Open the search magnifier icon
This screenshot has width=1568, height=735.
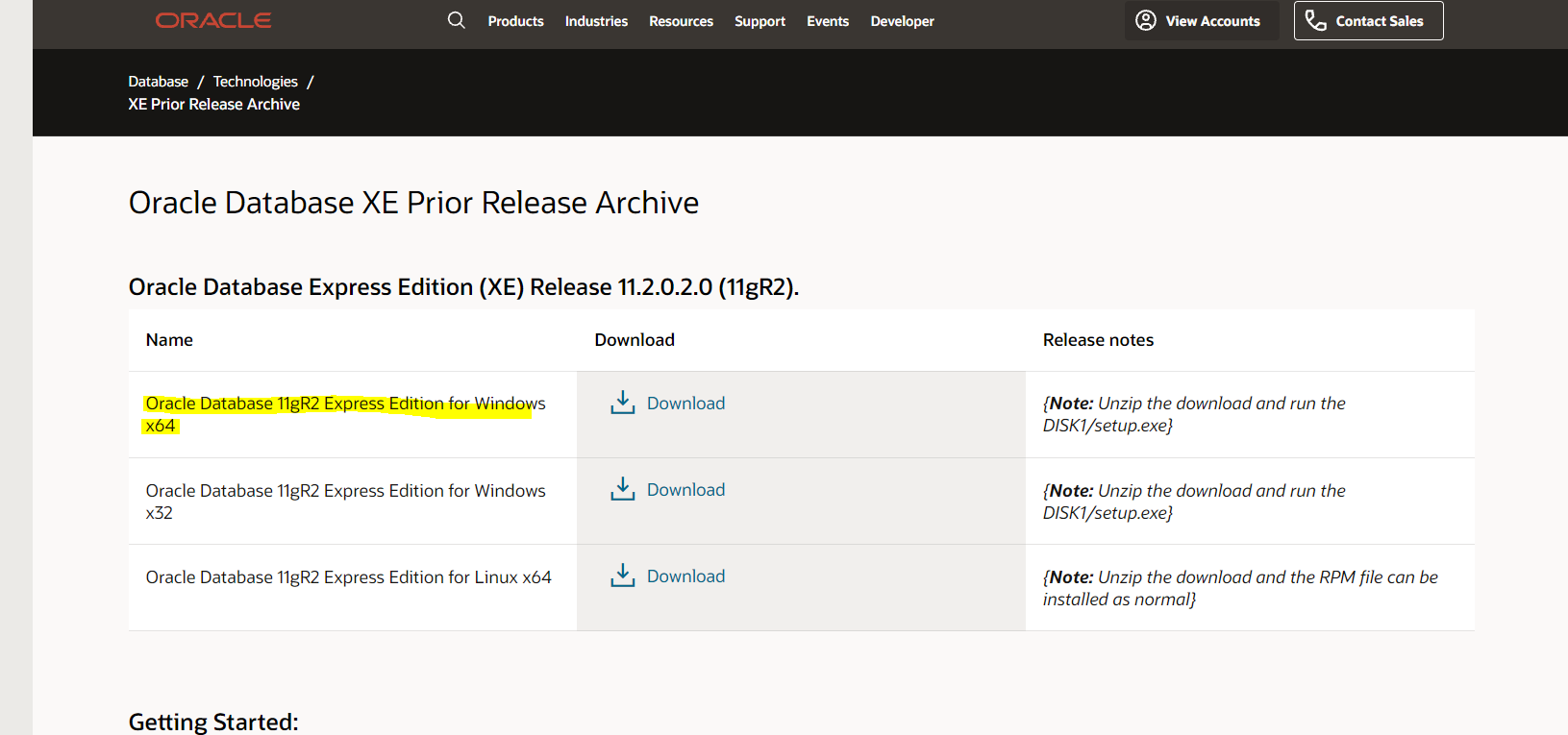tap(457, 20)
